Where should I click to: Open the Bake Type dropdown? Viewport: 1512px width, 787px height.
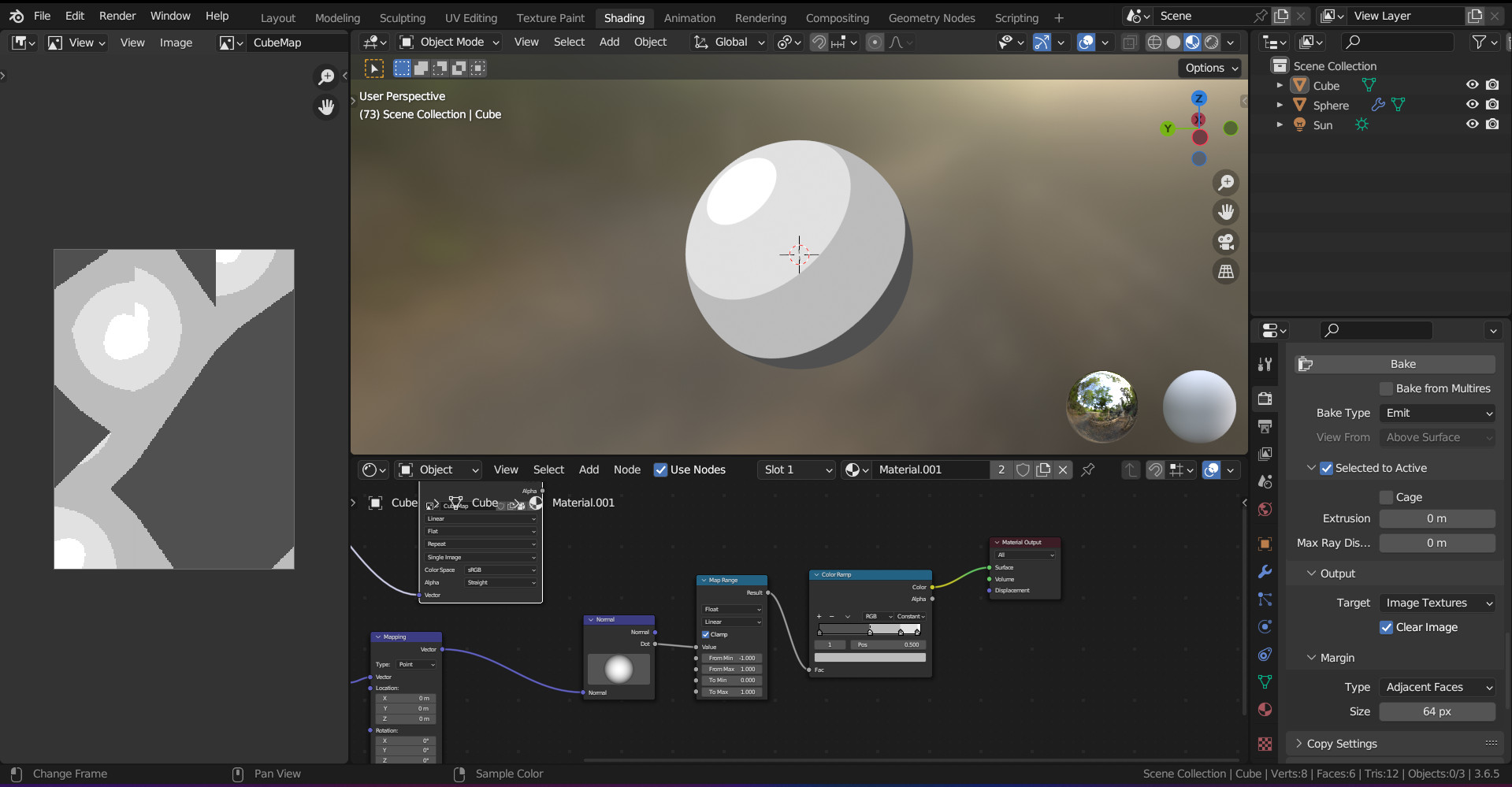tap(1437, 413)
